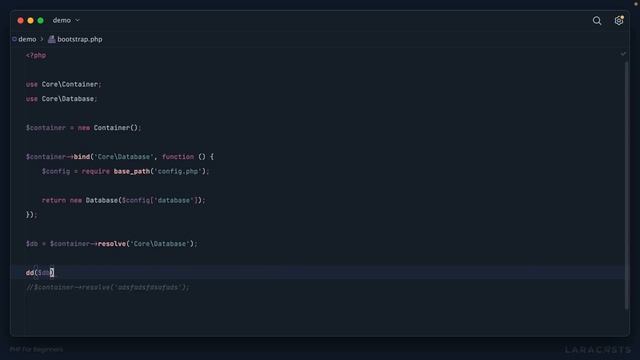Screen dimensions: 640x360
Task: Click the 'use Core\Database;' line
Action: pos(61,99)
